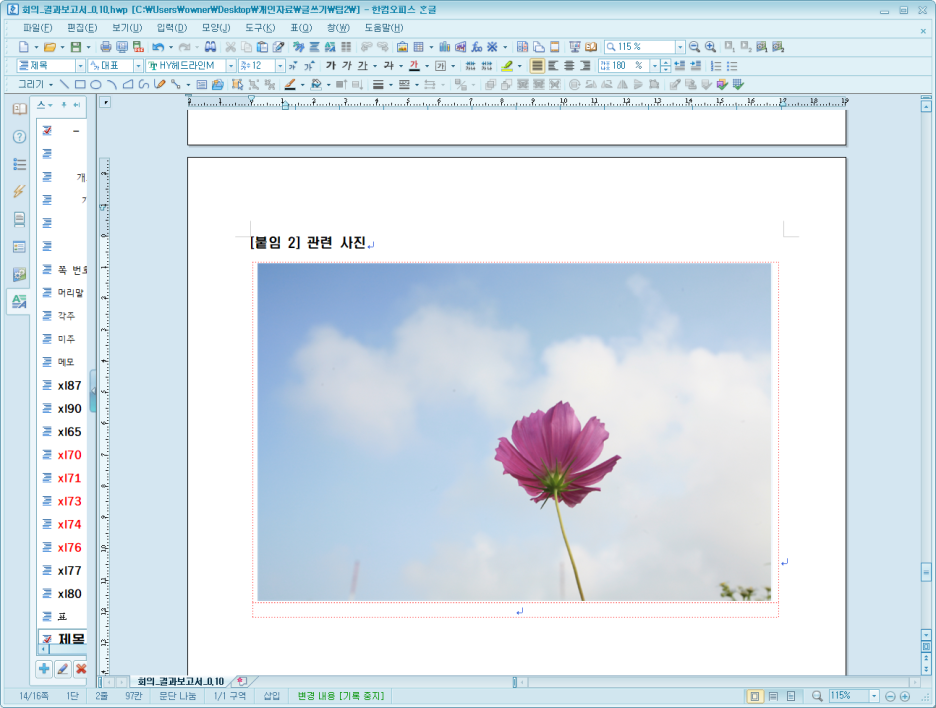Increase left indent of the paragraph
This screenshot has width=936, height=708.
[x=695, y=66]
